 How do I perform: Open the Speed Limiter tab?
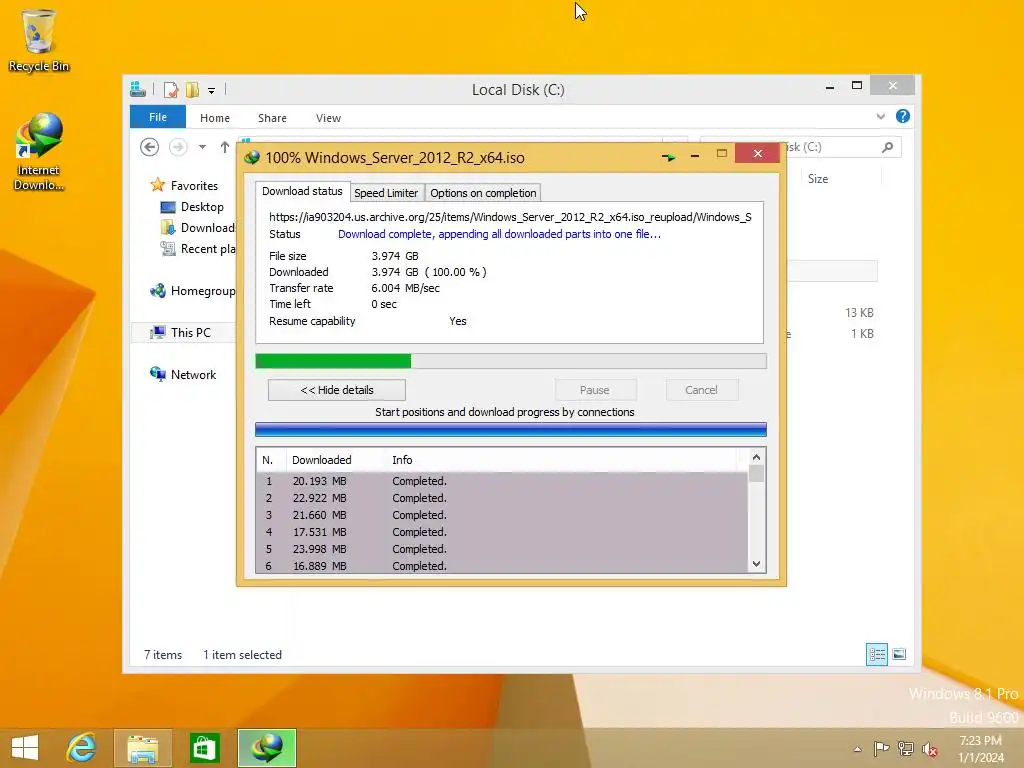(x=386, y=193)
